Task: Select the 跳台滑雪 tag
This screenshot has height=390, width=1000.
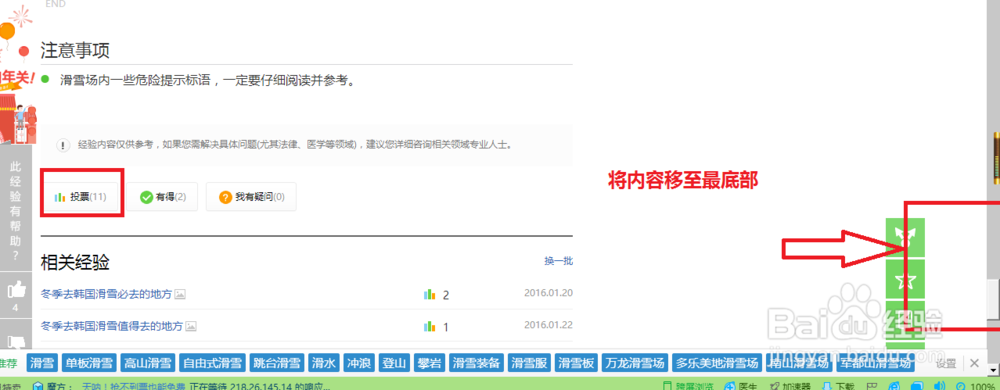Action: pos(277,364)
